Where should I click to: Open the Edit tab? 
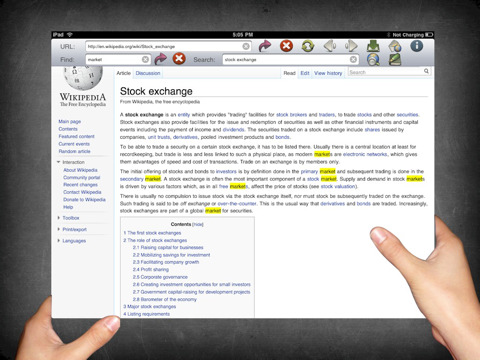[305, 73]
